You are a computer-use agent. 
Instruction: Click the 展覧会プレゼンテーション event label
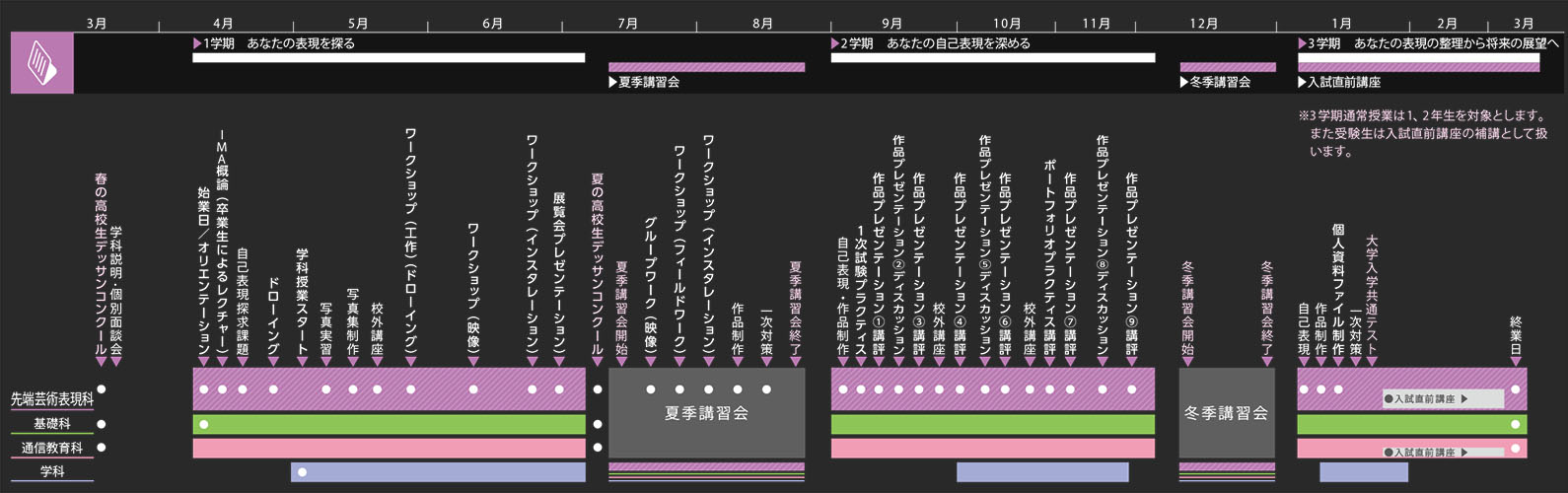(559, 273)
